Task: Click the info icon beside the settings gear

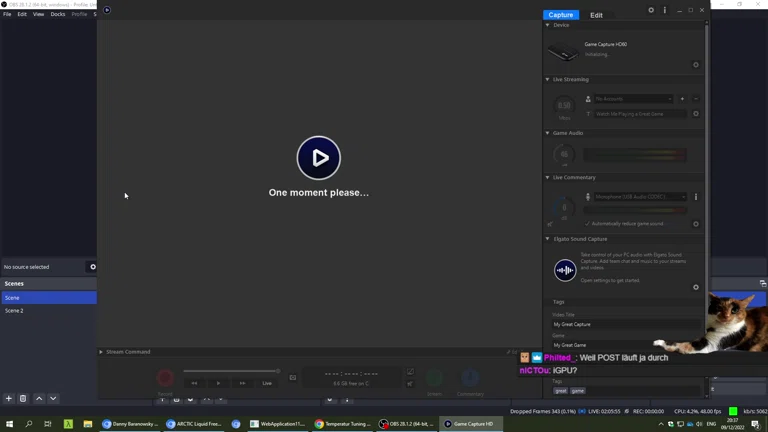Action: [x=664, y=10]
